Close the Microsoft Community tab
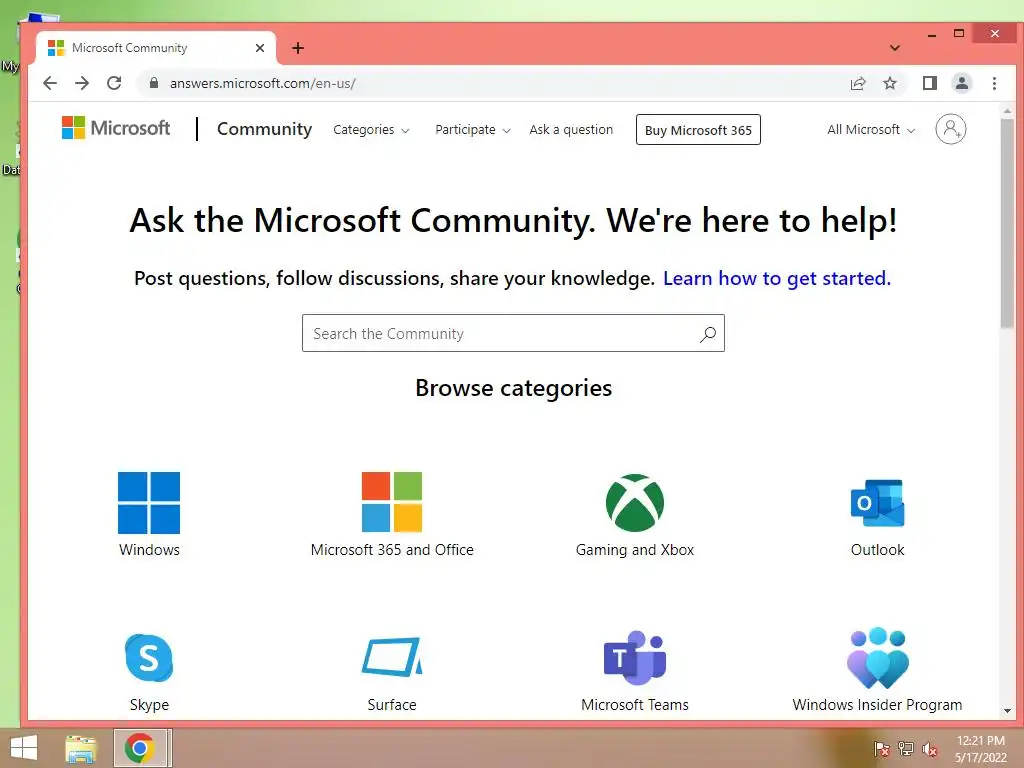Viewport: 1024px width, 768px height. [260, 48]
